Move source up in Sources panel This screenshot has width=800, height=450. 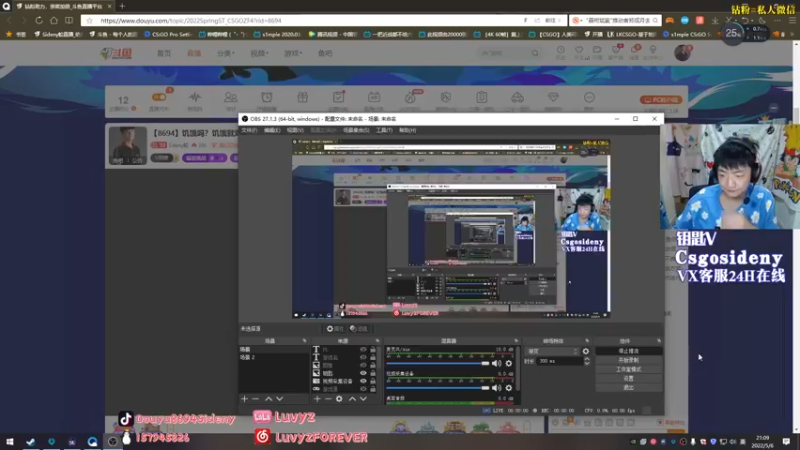[x=352, y=399]
